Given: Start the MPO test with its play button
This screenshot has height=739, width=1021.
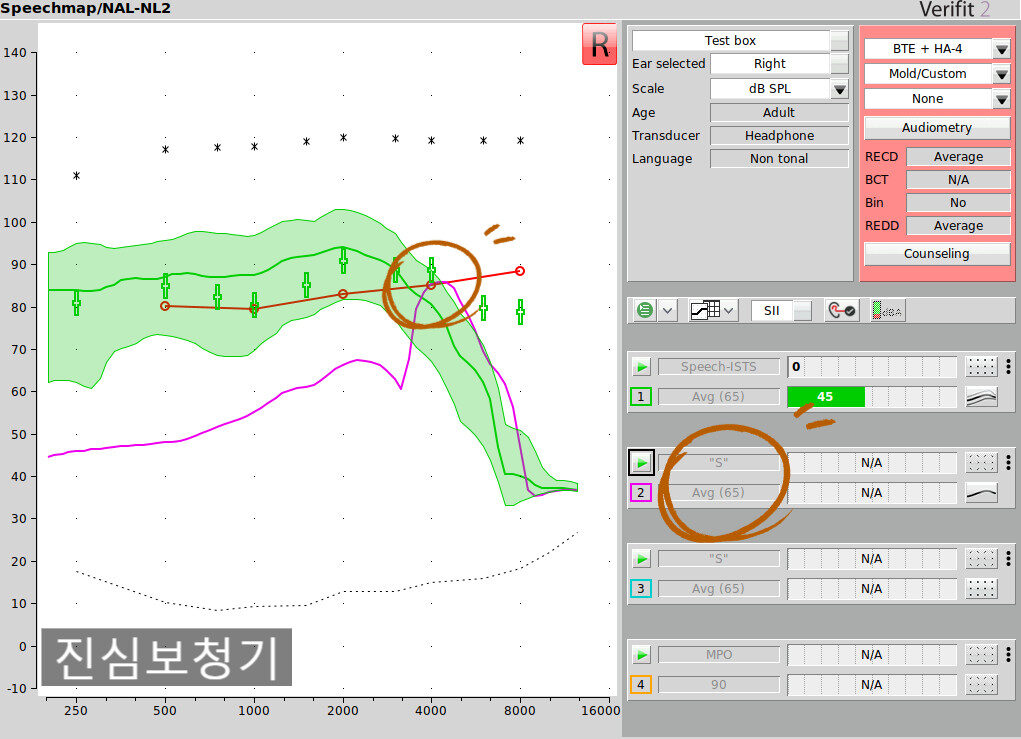Looking at the screenshot, I should (x=641, y=655).
